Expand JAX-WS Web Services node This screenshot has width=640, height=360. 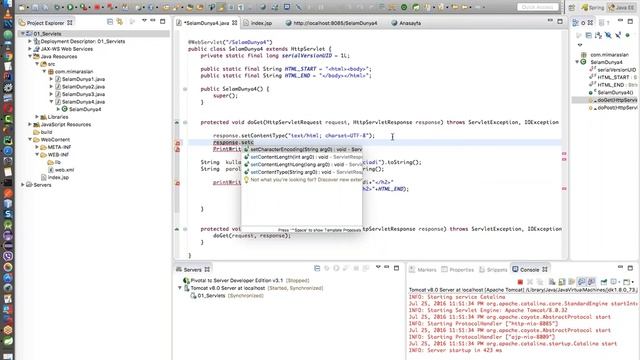[x=30, y=49]
